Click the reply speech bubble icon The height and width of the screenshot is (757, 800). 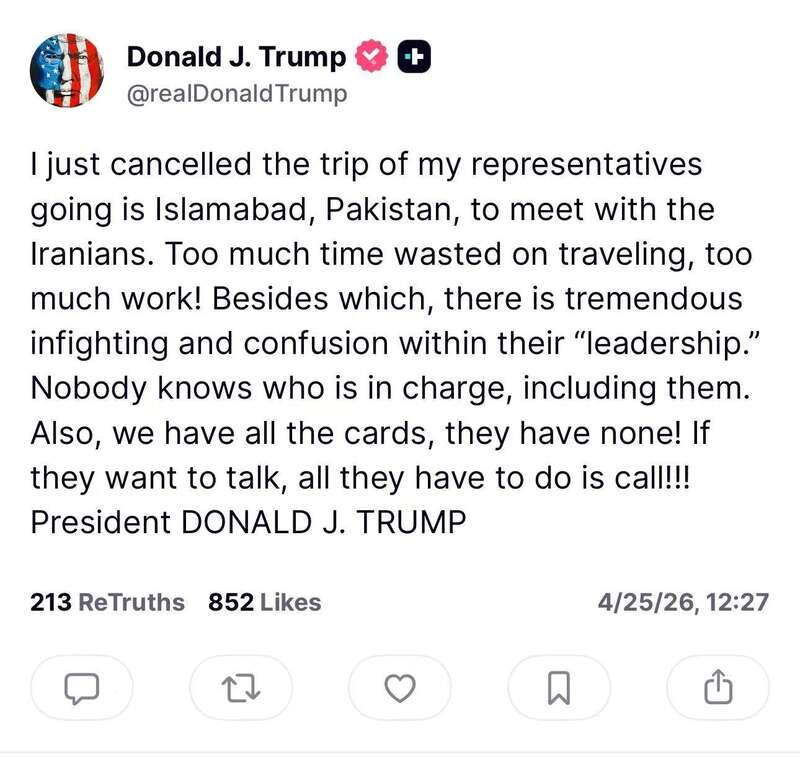coord(82,687)
